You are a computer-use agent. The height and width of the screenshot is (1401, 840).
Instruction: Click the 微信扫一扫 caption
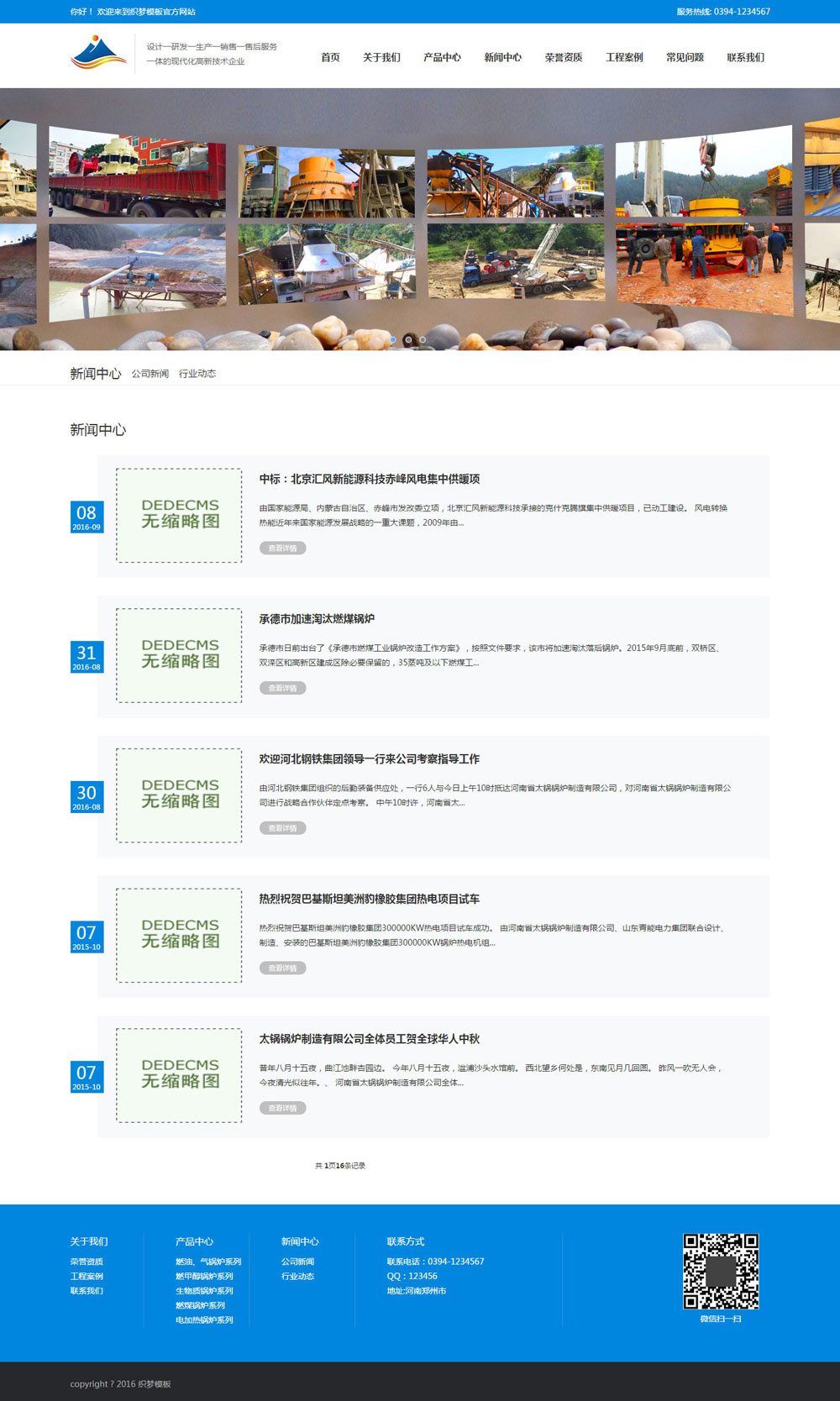click(x=721, y=1320)
